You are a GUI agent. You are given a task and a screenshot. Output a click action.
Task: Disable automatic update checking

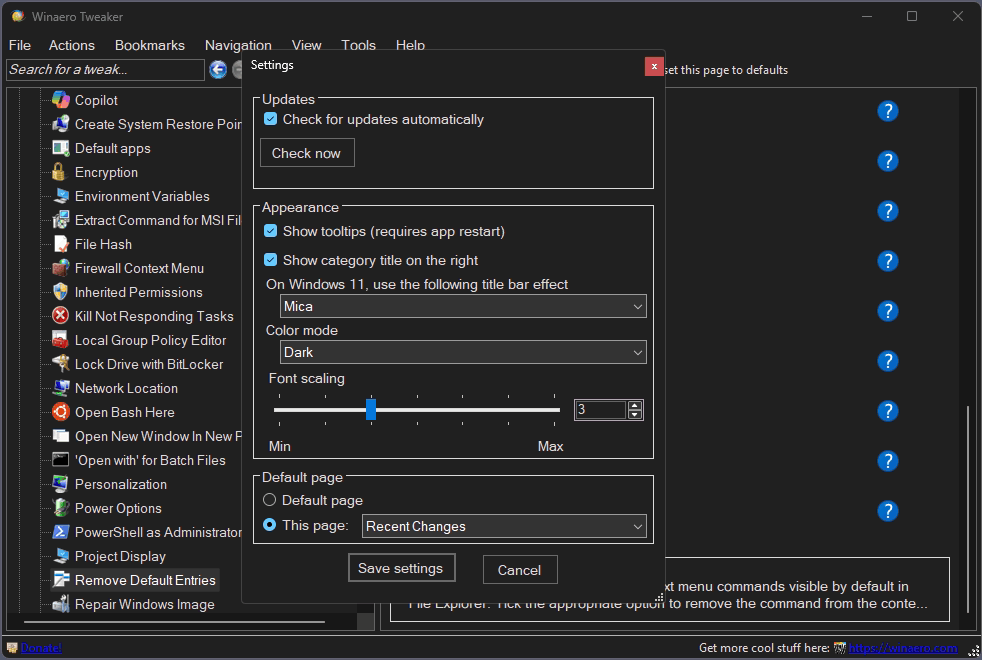[269, 119]
